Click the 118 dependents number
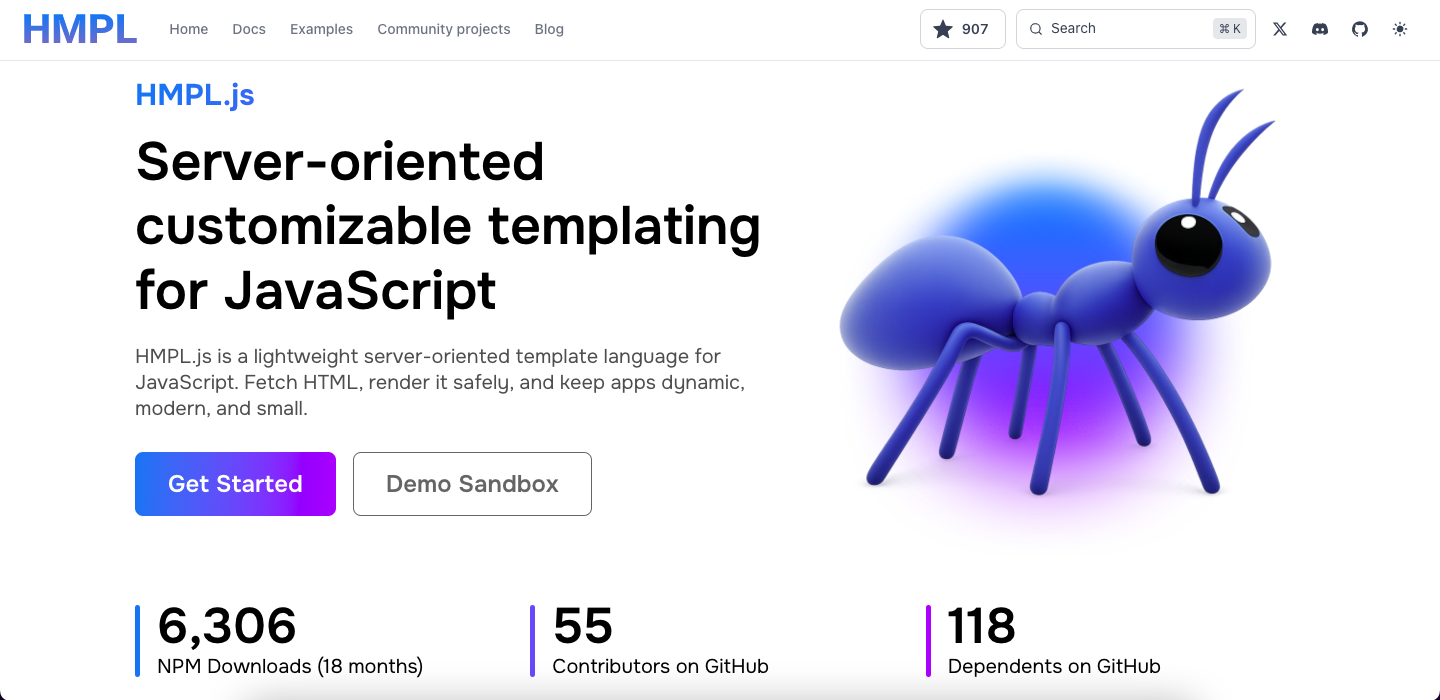 [x=981, y=626]
